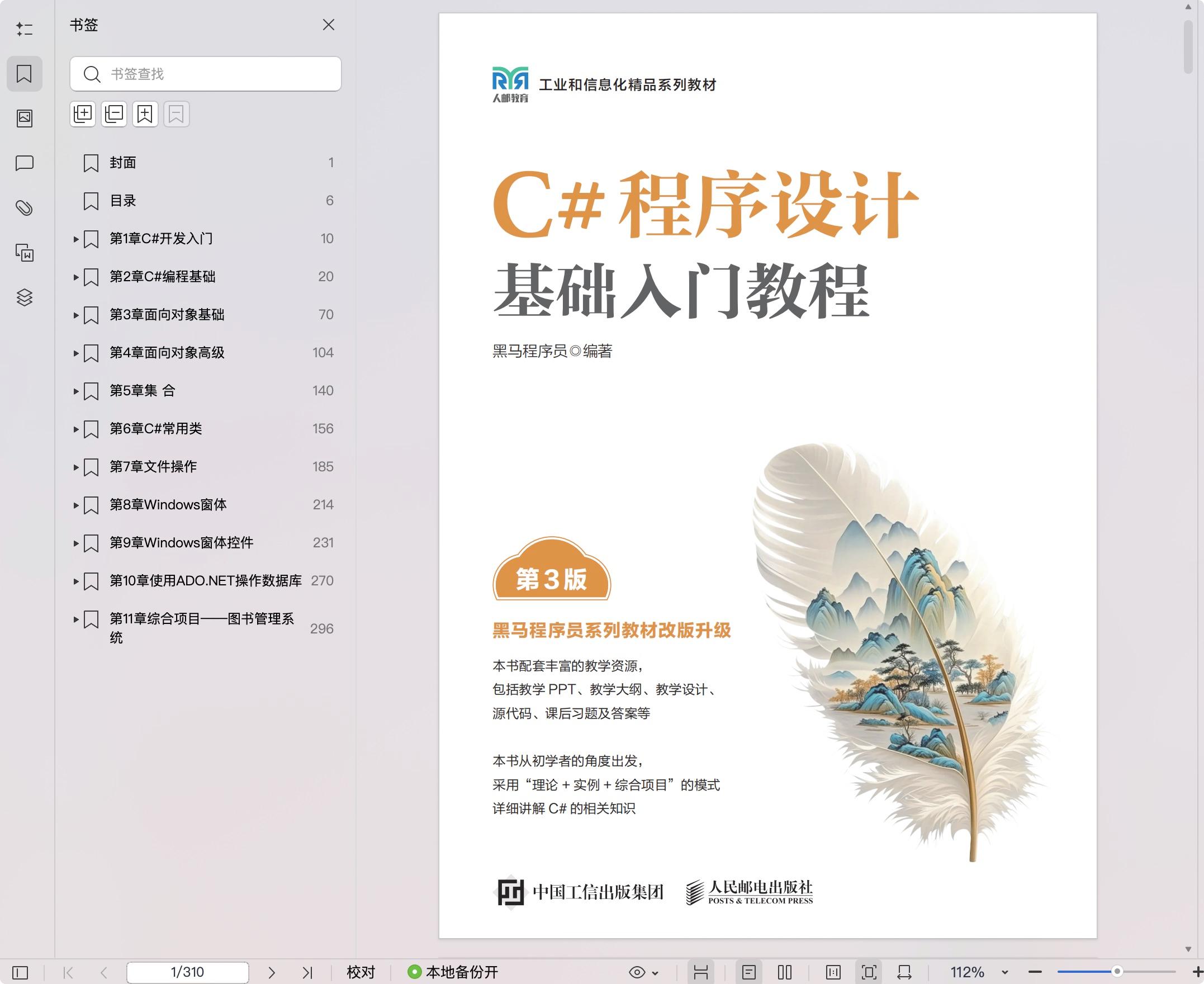Expand 第10章使用ADO.NET操作数据库 bookmark
This screenshot has height=984, width=1204.
point(76,581)
